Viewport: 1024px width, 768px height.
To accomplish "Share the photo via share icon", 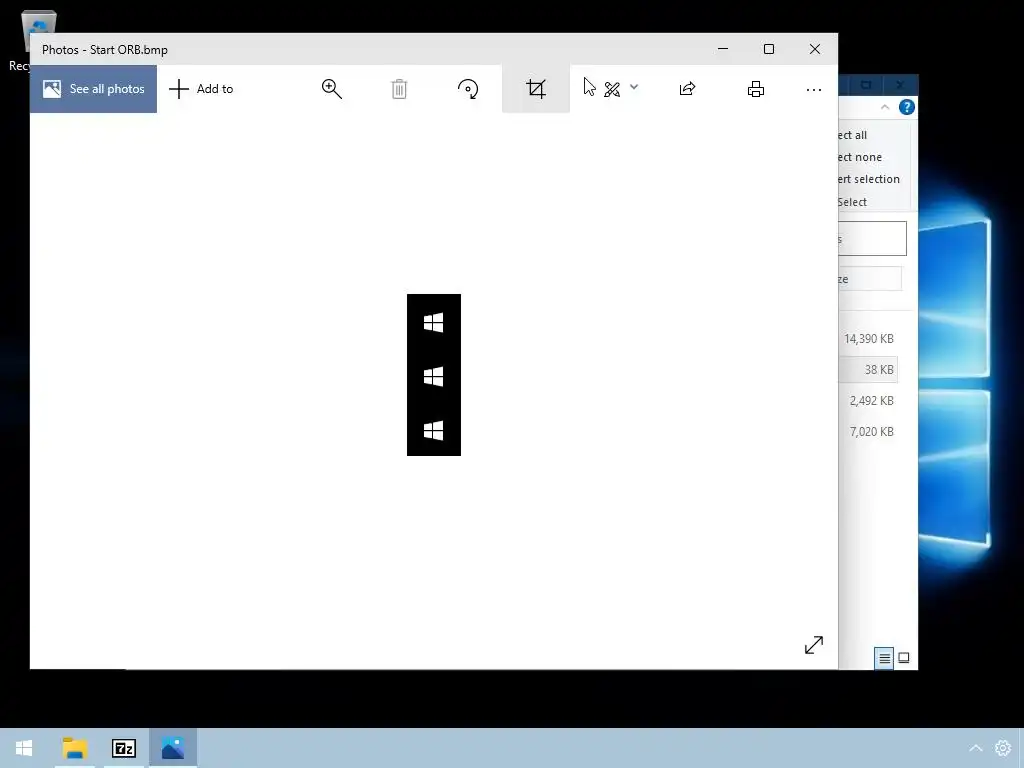I will coord(687,89).
